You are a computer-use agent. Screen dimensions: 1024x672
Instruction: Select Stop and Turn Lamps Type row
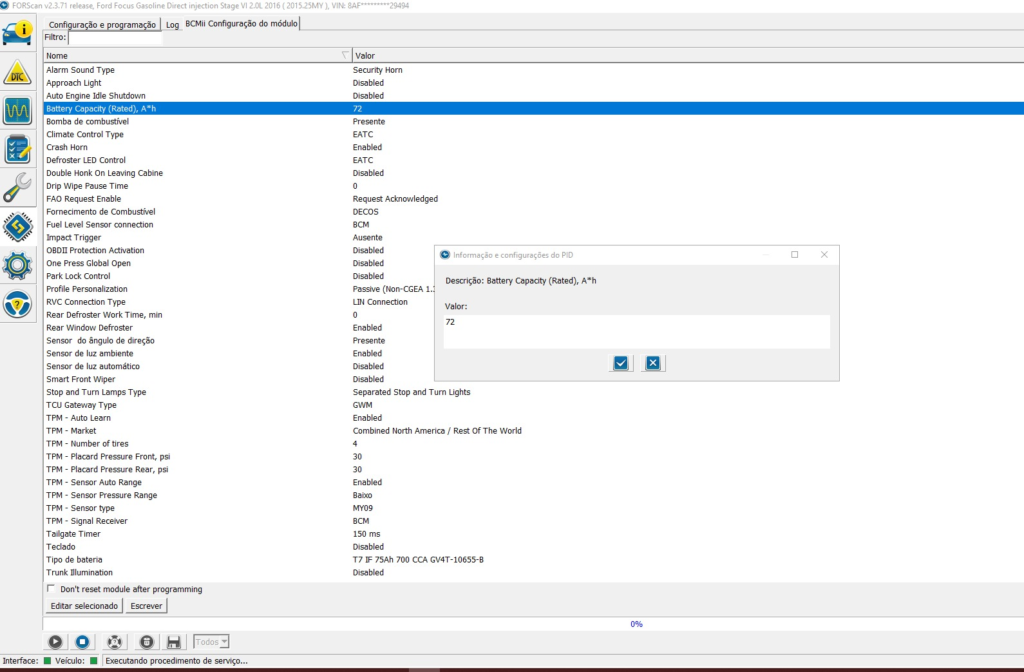tap(534, 392)
